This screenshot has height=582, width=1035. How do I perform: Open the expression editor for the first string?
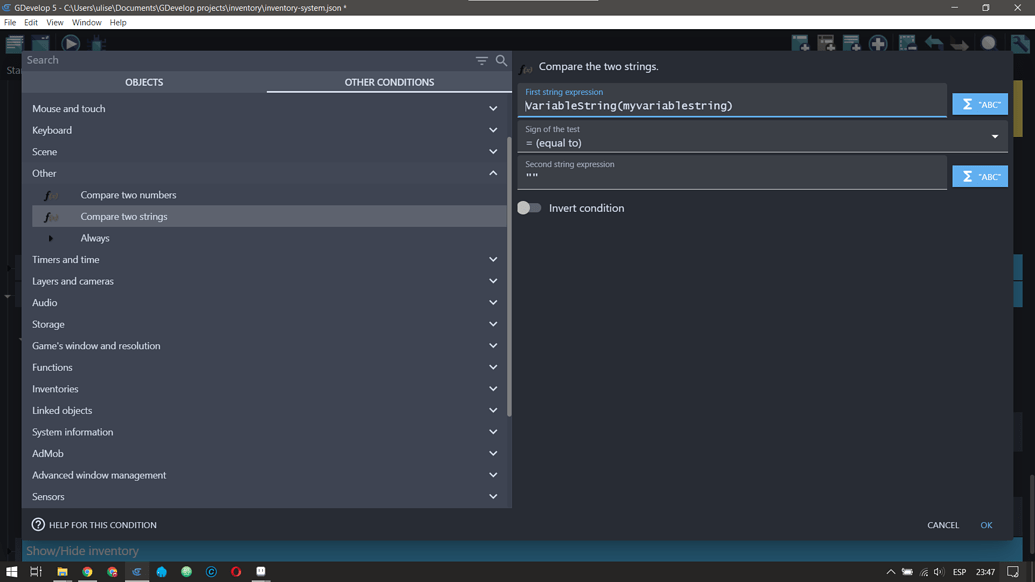point(979,104)
